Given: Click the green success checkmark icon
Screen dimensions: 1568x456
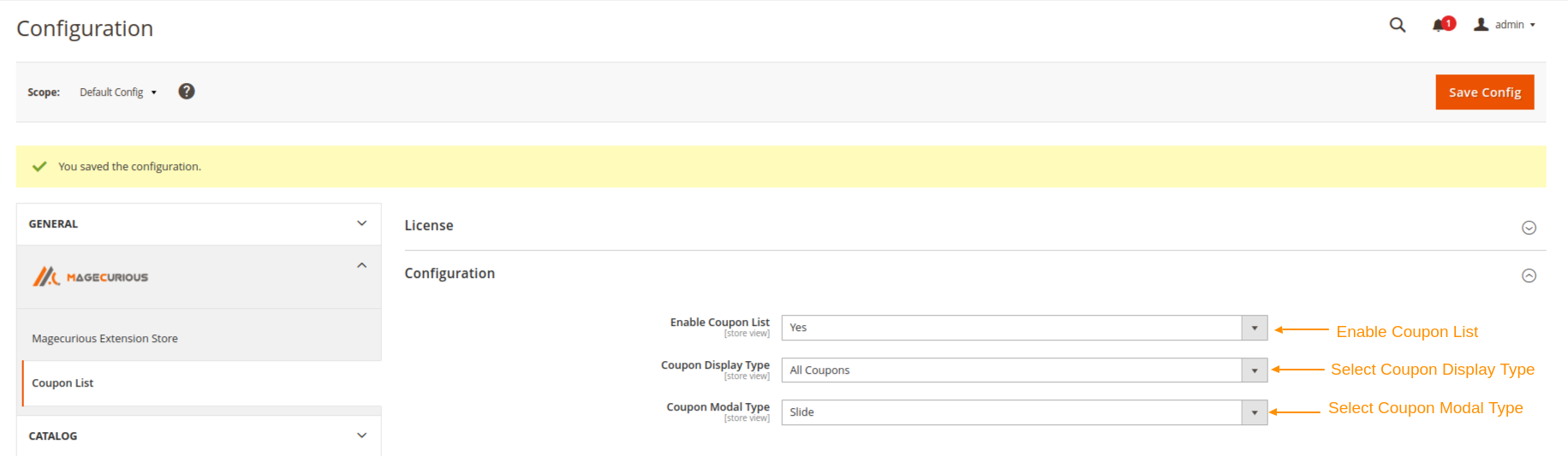Looking at the screenshot, I should (x=39, y=167).
